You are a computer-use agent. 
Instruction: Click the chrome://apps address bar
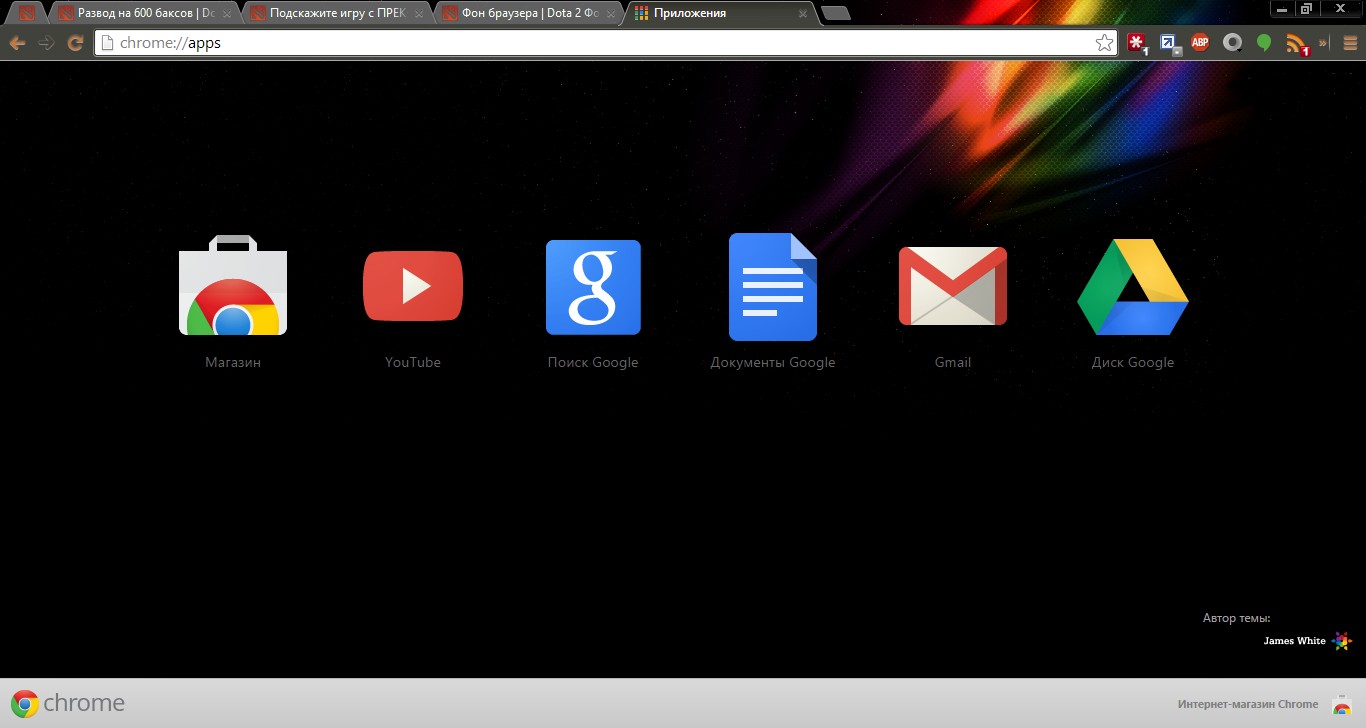600,43
